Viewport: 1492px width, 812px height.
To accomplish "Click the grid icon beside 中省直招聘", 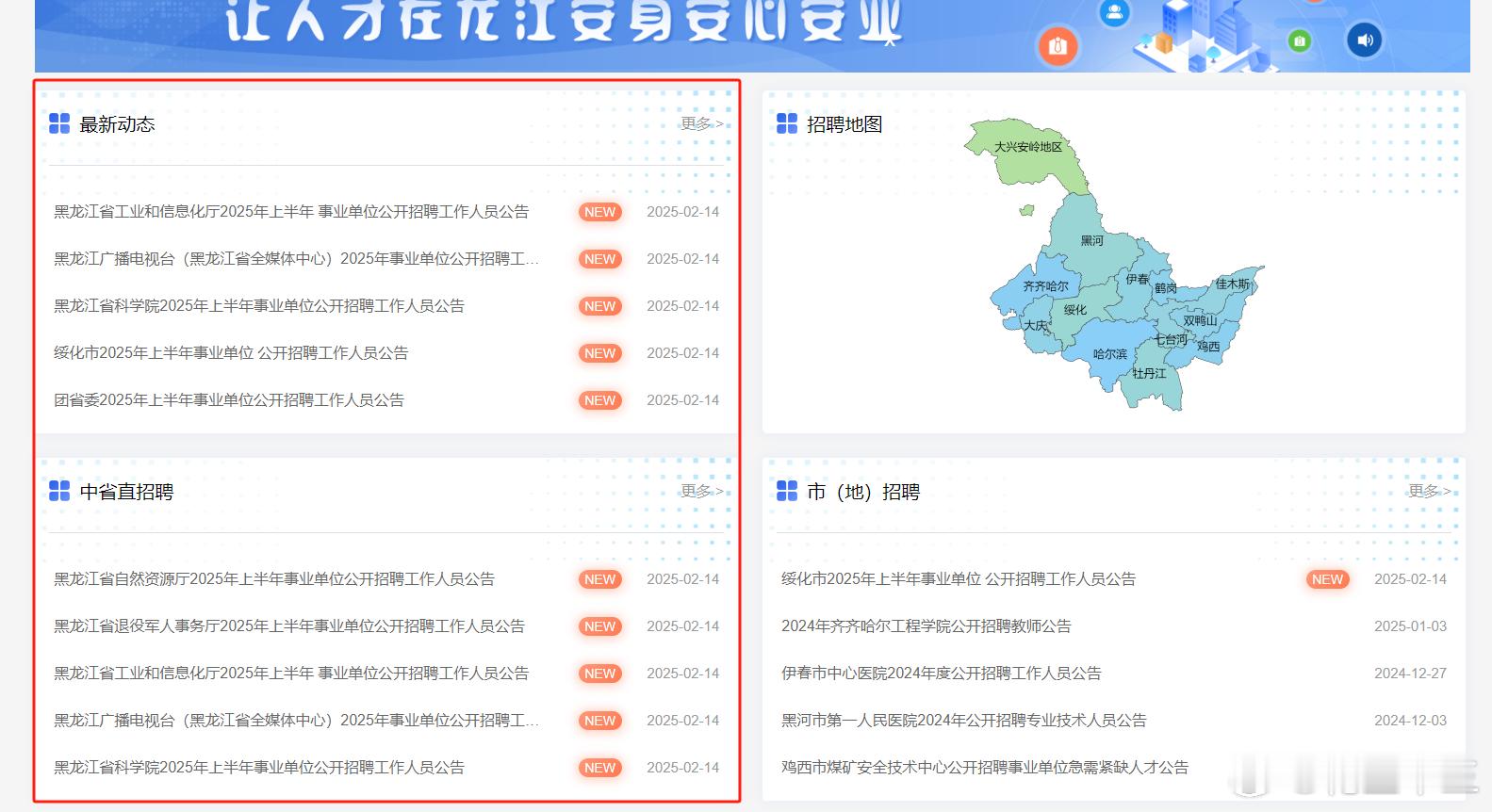I will tap(59, 491).
